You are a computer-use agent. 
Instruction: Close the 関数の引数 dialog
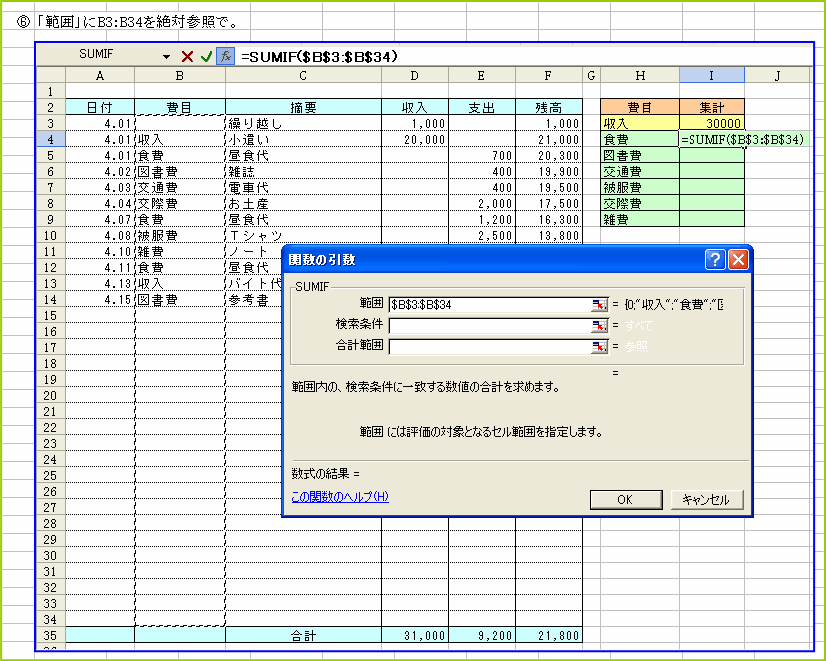click(x=738, y=260)
